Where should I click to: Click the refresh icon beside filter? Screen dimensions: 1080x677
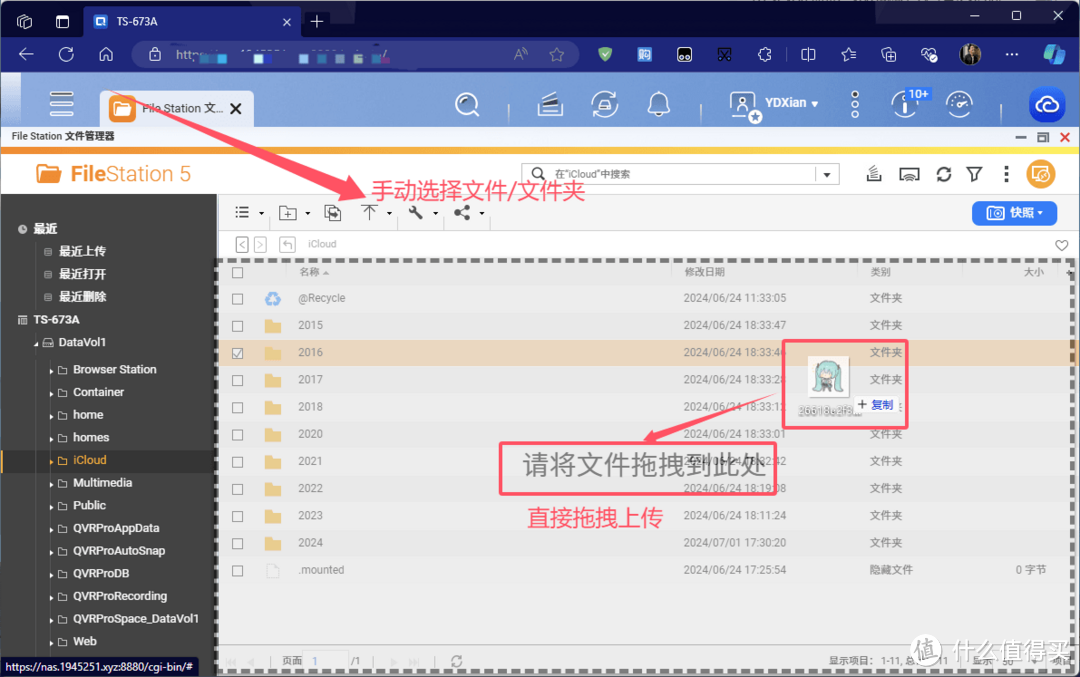(944, 174)
